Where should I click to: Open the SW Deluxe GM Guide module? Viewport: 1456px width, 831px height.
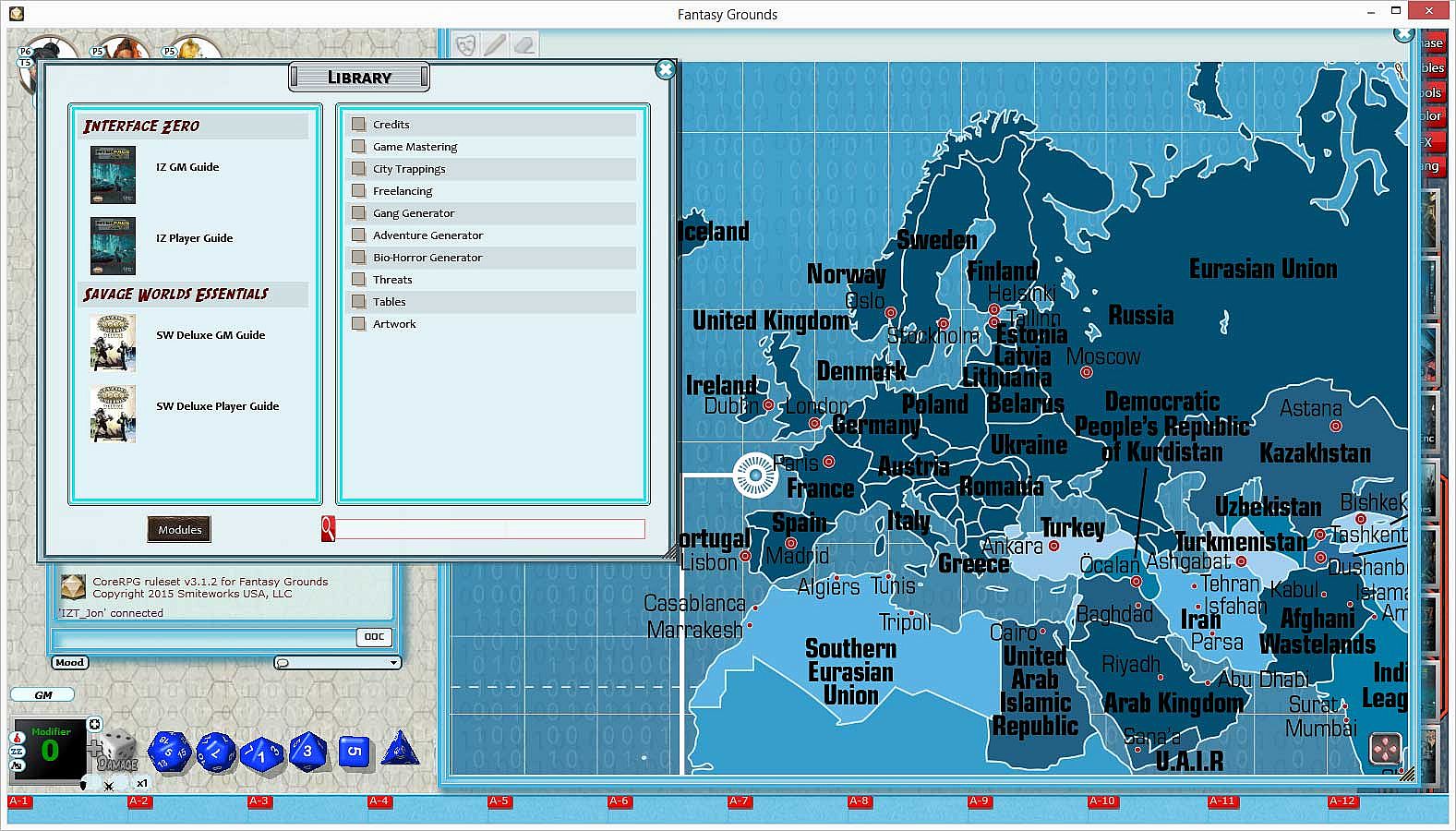click(x=113, y=343)
